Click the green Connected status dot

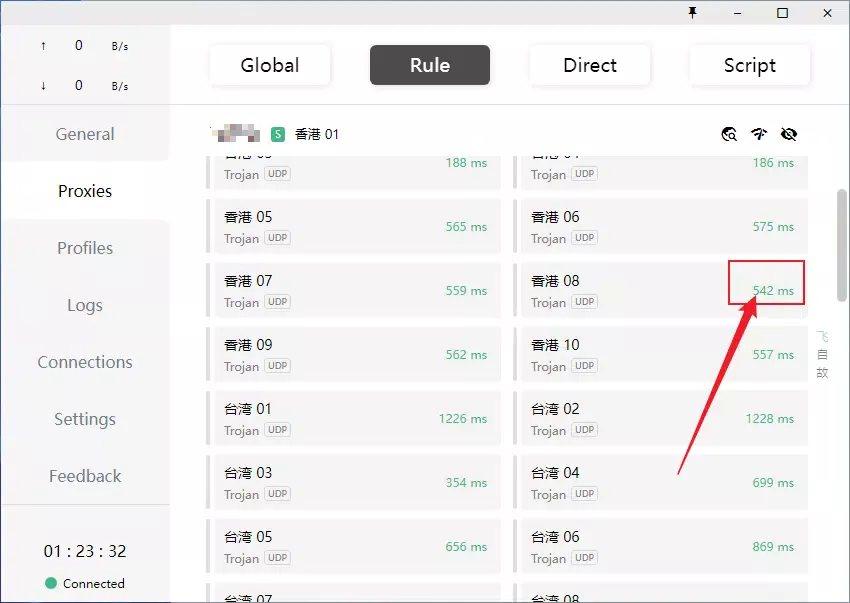click(x=51, y=583)
